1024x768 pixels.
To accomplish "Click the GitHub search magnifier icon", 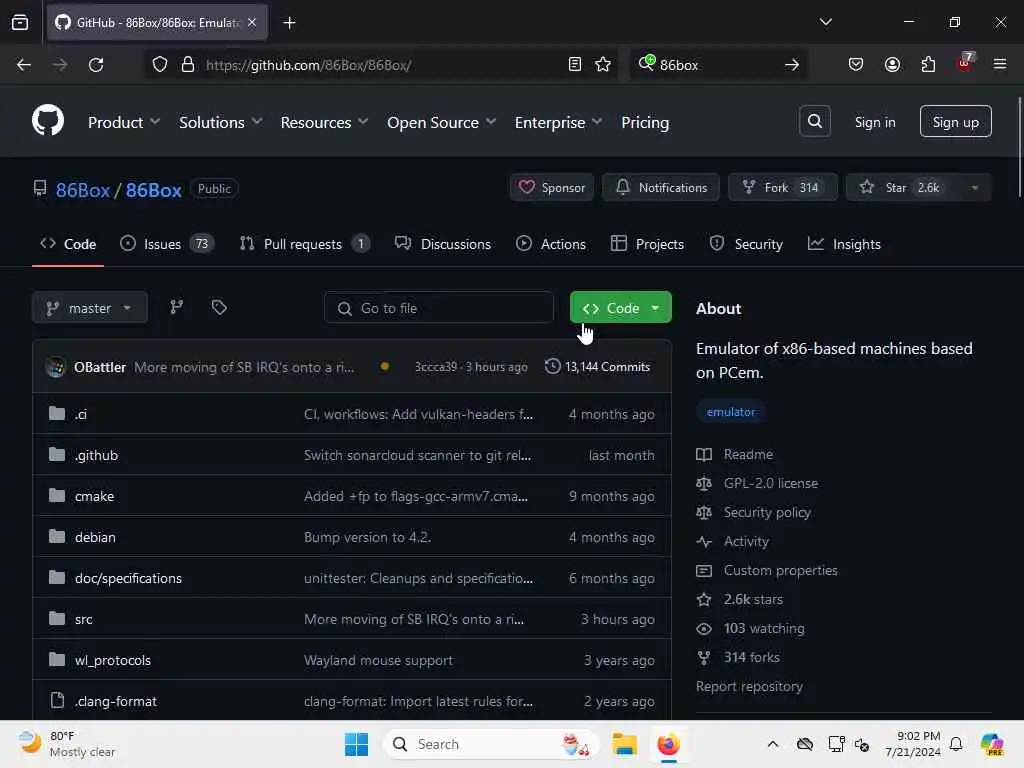I will pos(814,121).
